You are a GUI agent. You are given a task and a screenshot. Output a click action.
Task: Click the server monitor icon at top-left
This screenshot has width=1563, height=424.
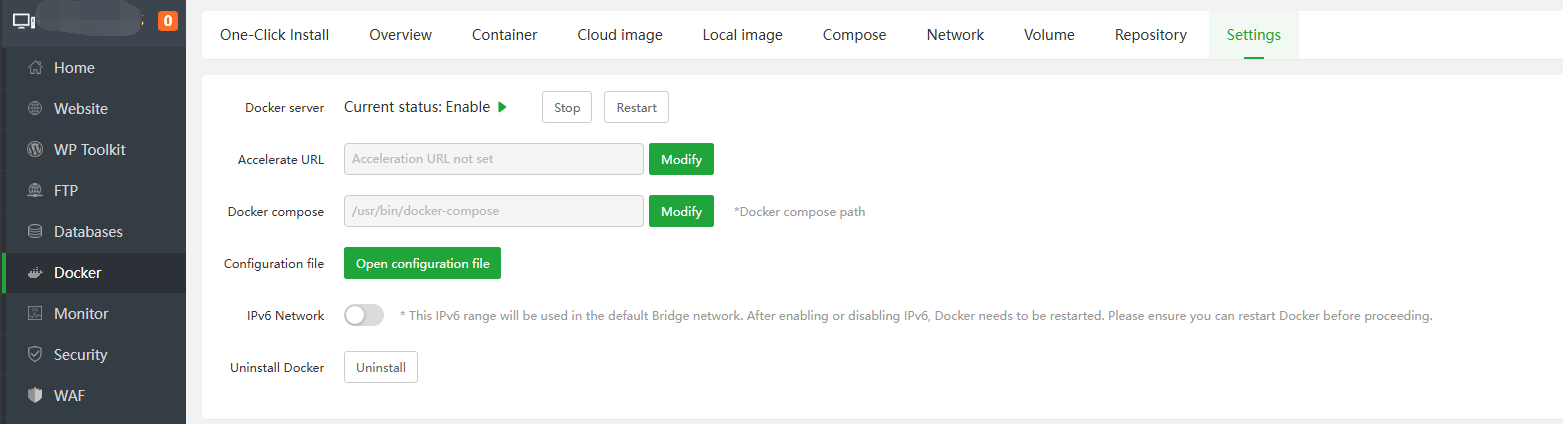point(24,20)
